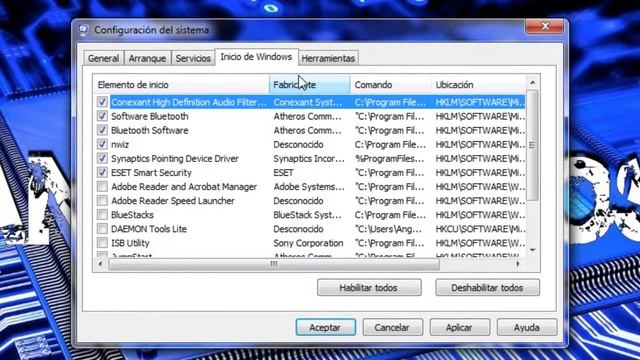Uncheck Synaptics Pointing Device Driver checkbox
The width and height of the screenshot is (640, 360).
click(x=102, y=158)
